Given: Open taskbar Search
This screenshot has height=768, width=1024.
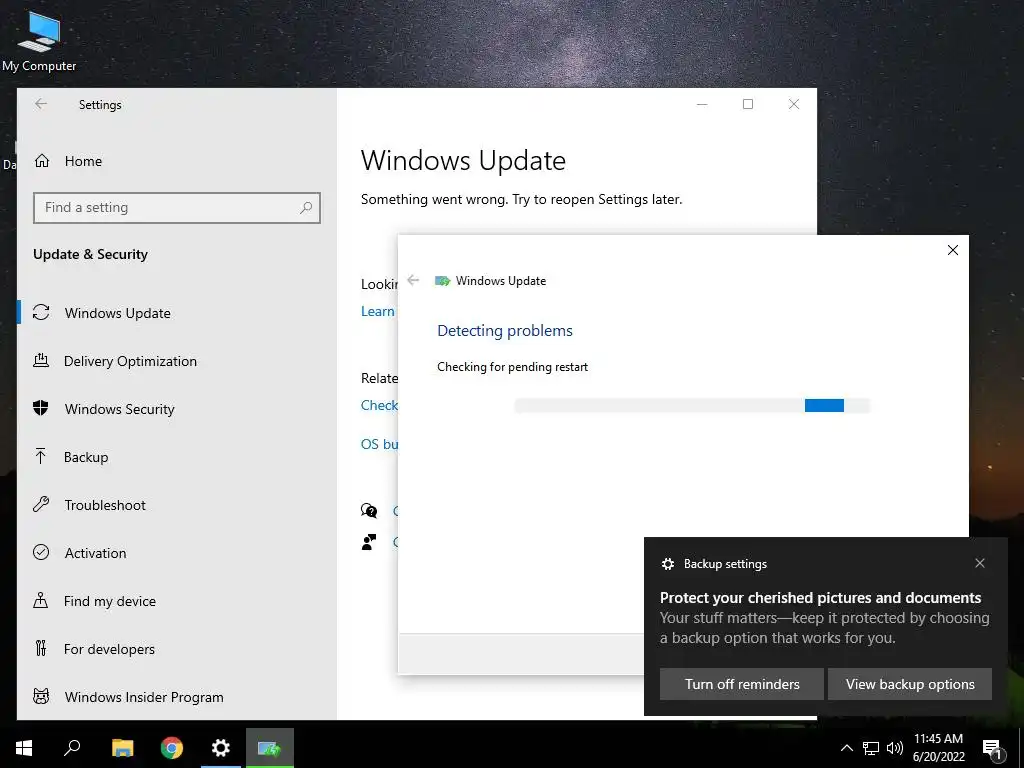Looking at the screenshot, I should click(72, 748).
